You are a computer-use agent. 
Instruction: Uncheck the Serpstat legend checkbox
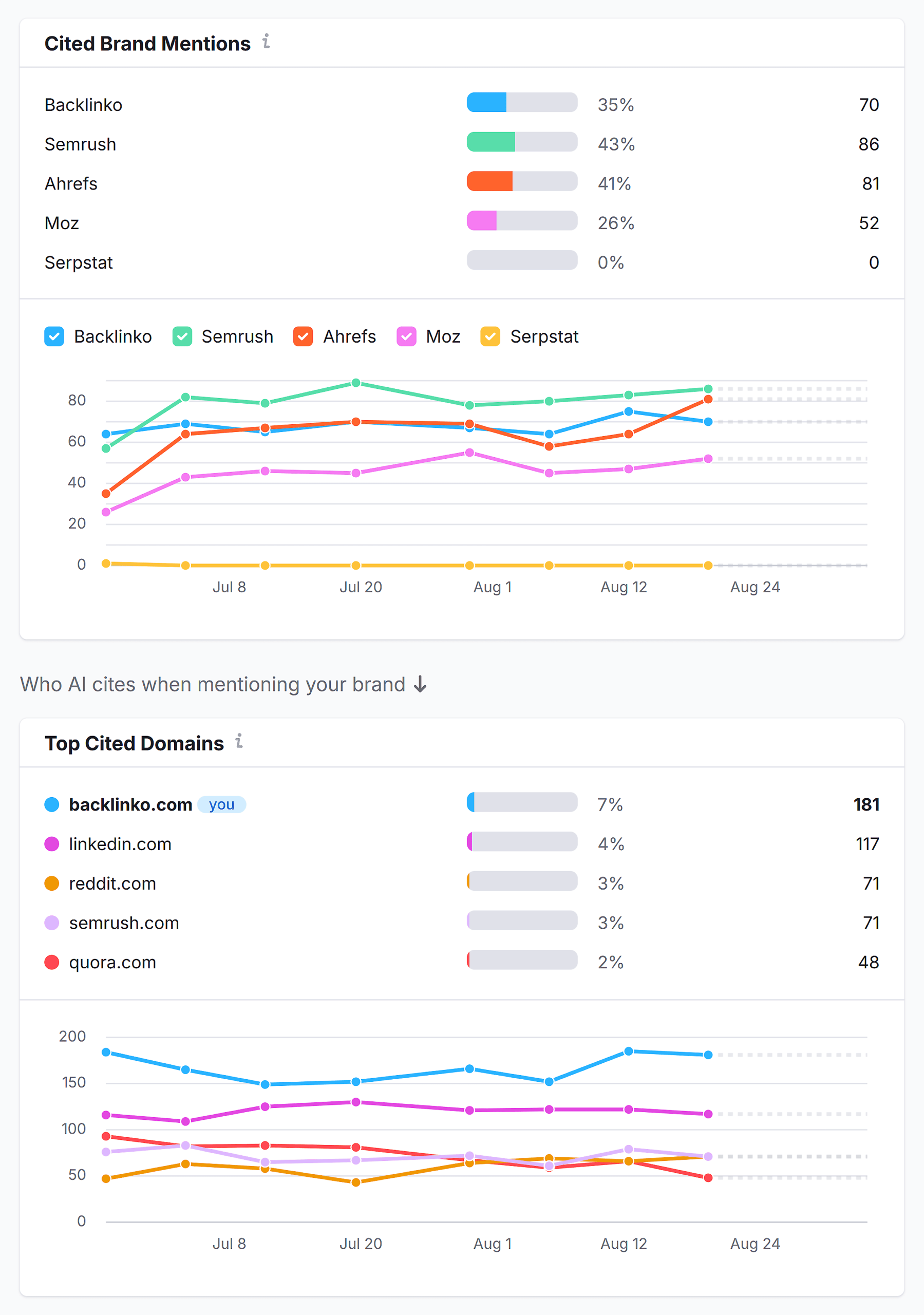pos(491,336)
